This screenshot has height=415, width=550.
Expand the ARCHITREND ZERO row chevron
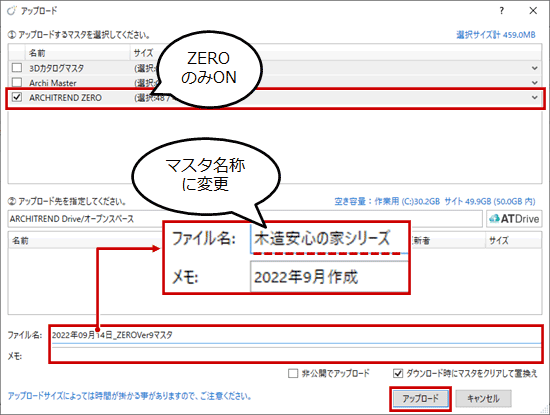point(534,98)
